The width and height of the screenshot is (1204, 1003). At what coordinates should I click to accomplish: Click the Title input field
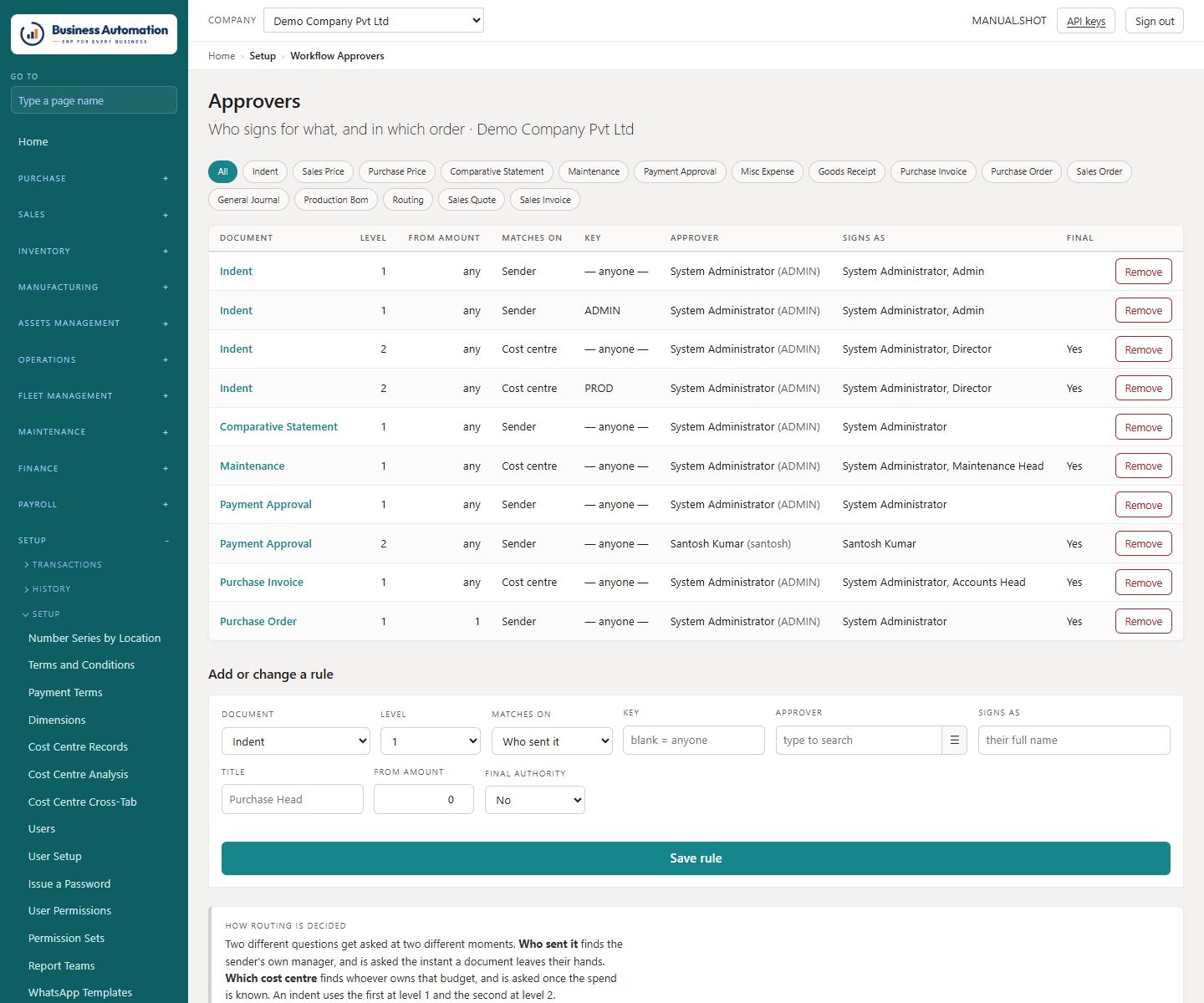click(293, 799)
